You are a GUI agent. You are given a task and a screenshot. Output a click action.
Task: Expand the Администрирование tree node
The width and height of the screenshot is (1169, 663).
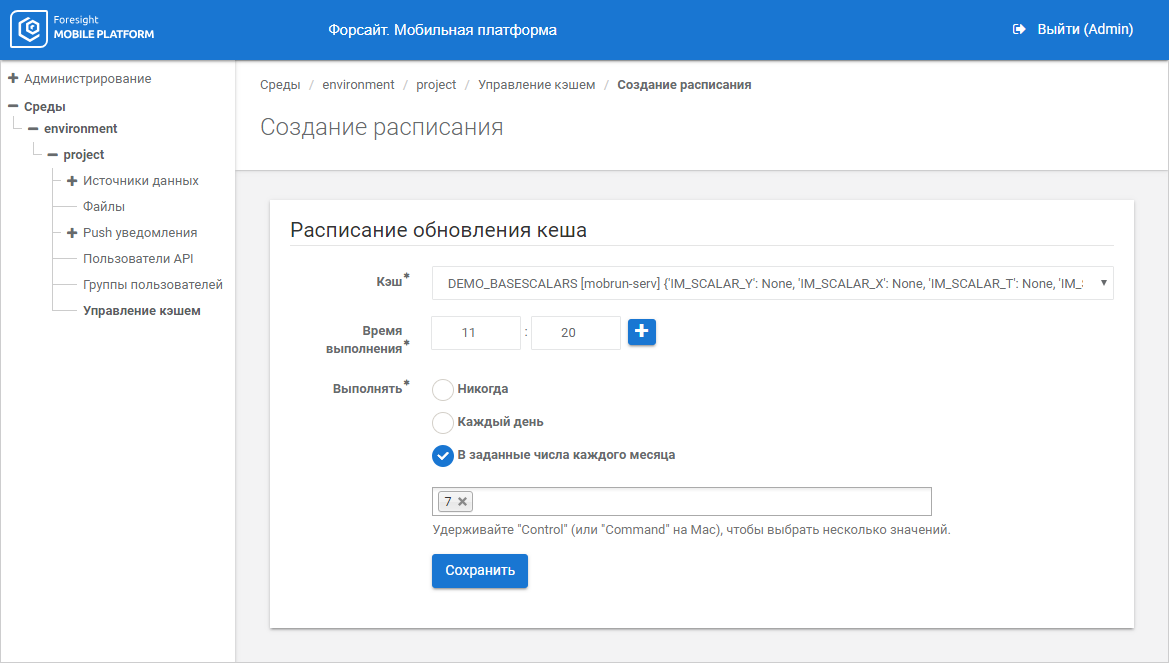13,78
